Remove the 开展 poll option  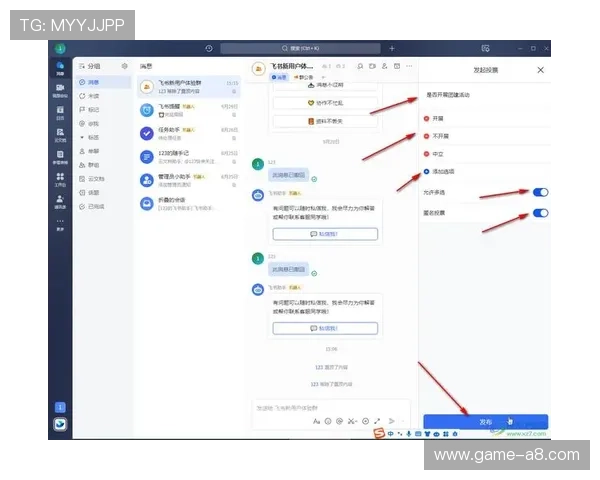pos(427,117)
